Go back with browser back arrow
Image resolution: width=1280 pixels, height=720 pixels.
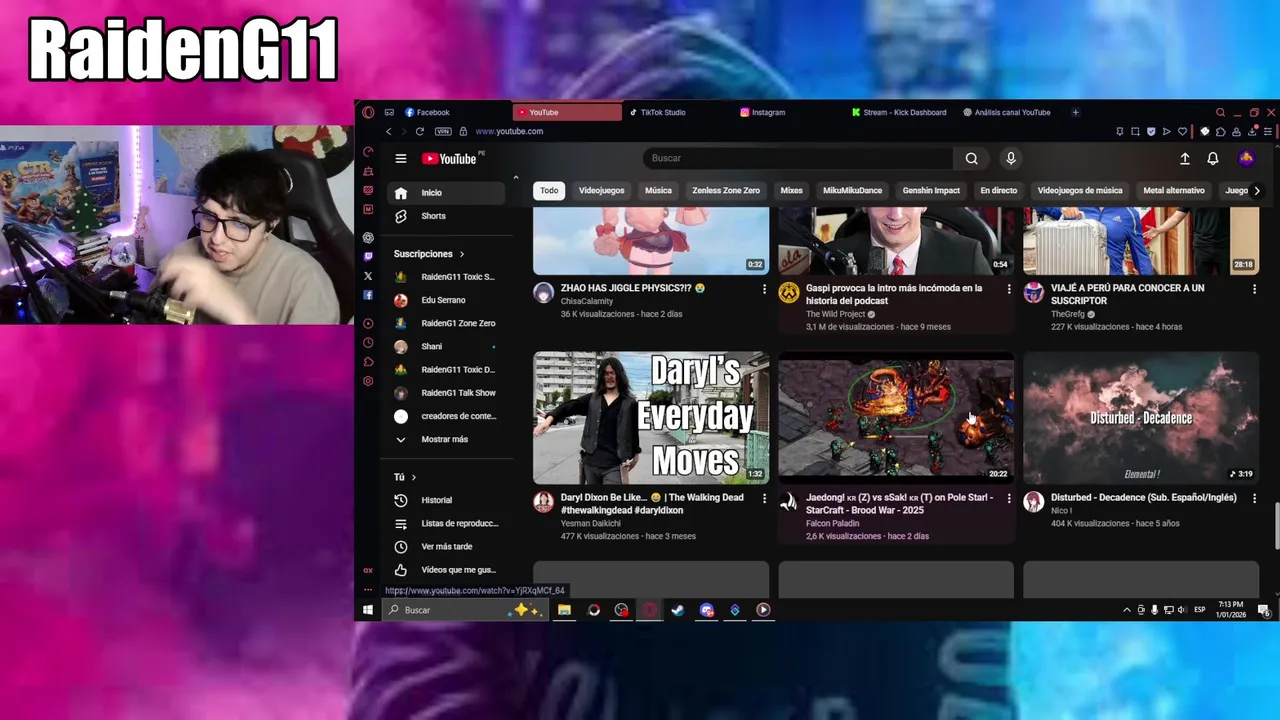[389, 131]
